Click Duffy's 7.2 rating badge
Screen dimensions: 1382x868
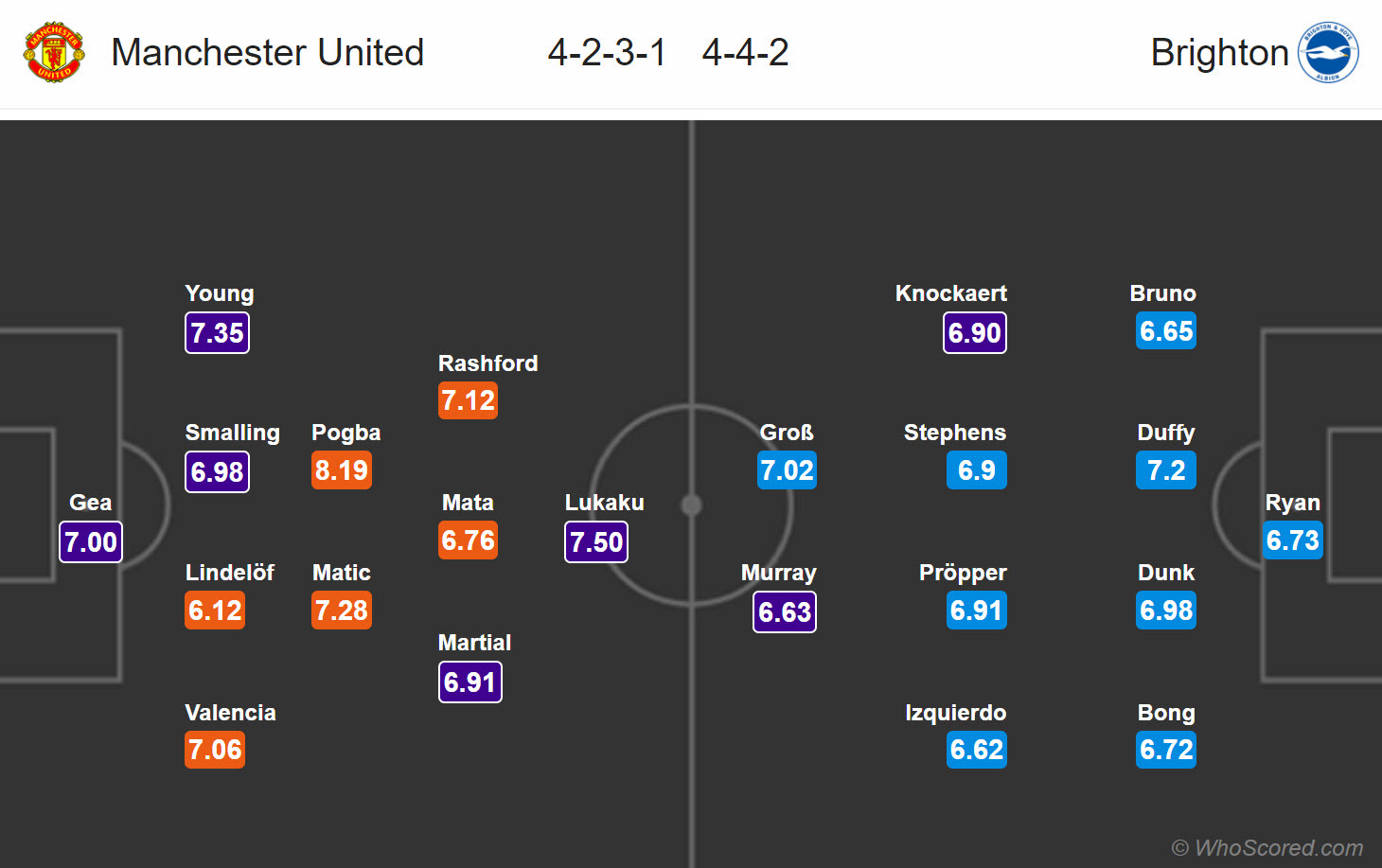pyautogui.click(x=1165, y=470)
